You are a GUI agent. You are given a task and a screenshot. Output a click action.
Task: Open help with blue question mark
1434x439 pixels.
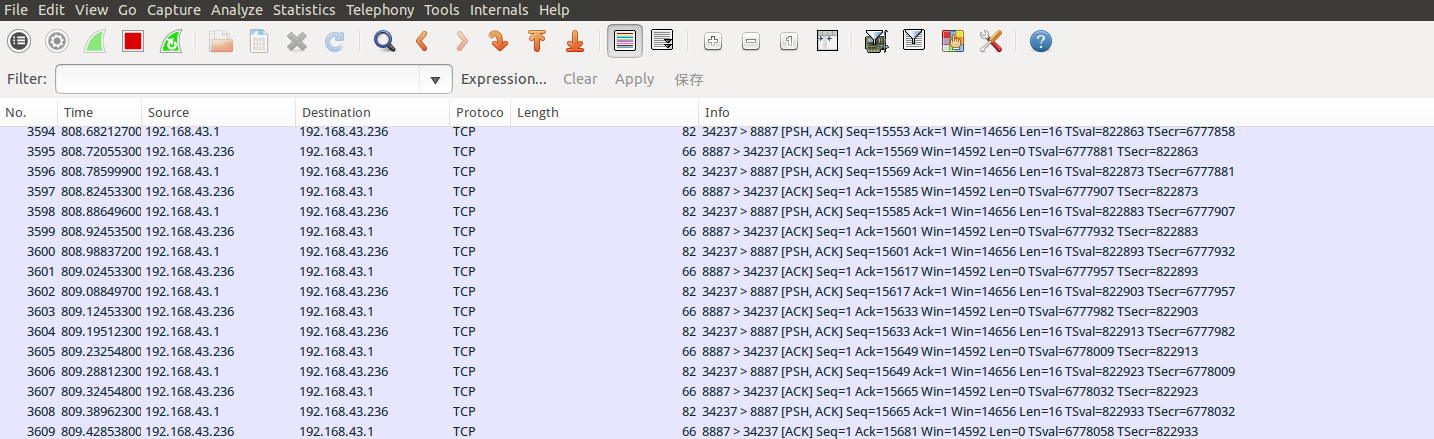coord(1040,41)
